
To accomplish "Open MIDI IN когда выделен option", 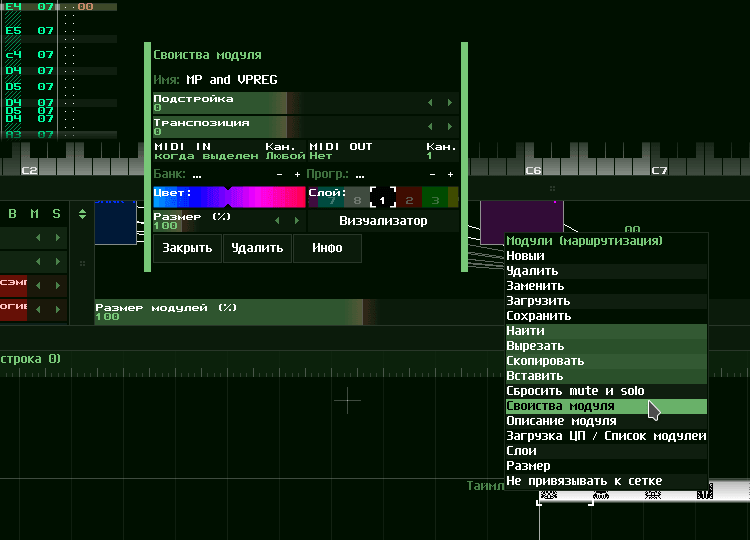I will tap(206, 151).
